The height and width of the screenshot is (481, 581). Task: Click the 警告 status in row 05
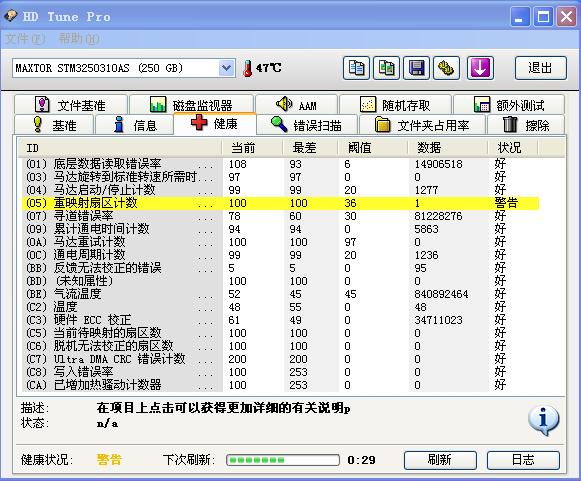pyautogui.click(x=506, y=203)
